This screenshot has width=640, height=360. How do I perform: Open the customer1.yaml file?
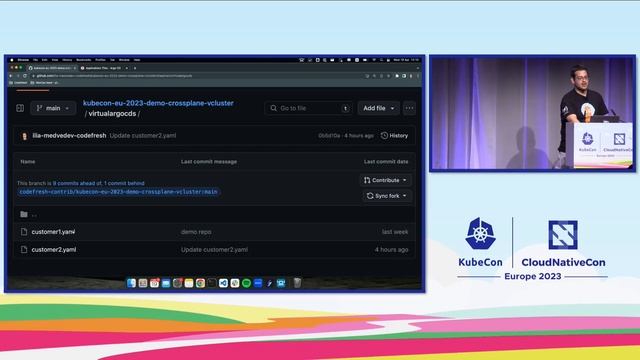tap(53, 232)
